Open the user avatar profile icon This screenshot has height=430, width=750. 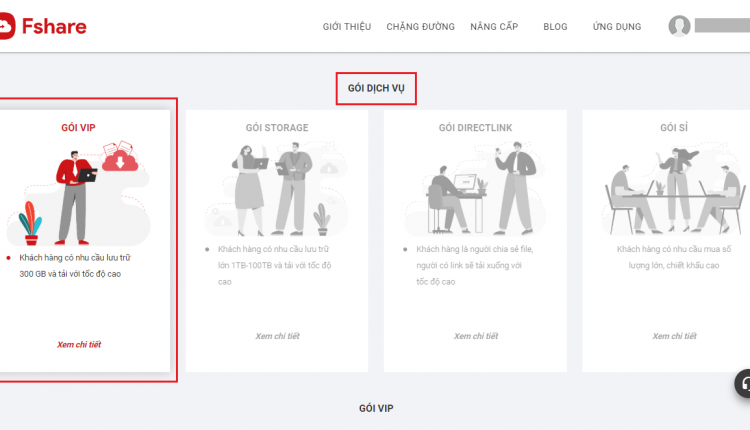(x=679, y=26)
